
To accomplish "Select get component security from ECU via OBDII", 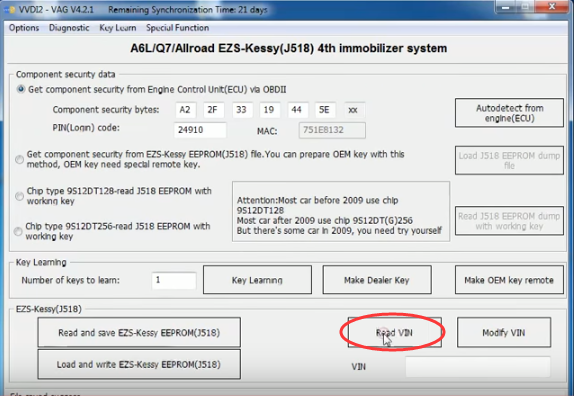I will (x=21, y=89).
